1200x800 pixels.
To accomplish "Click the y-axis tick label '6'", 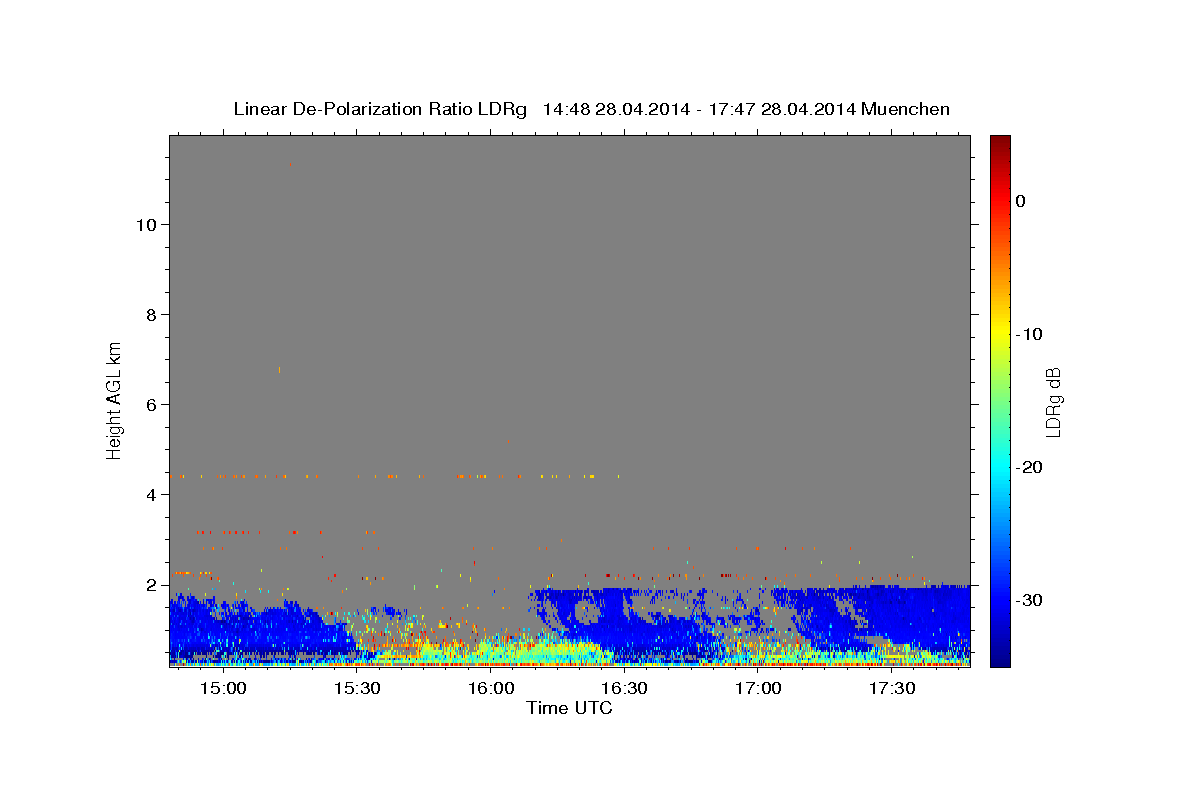I will point(151,404).
